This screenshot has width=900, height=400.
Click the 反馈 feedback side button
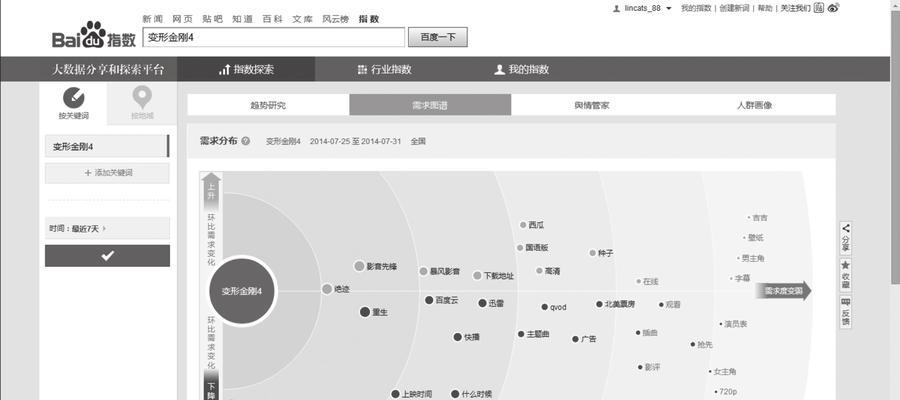tap(845, 312)
